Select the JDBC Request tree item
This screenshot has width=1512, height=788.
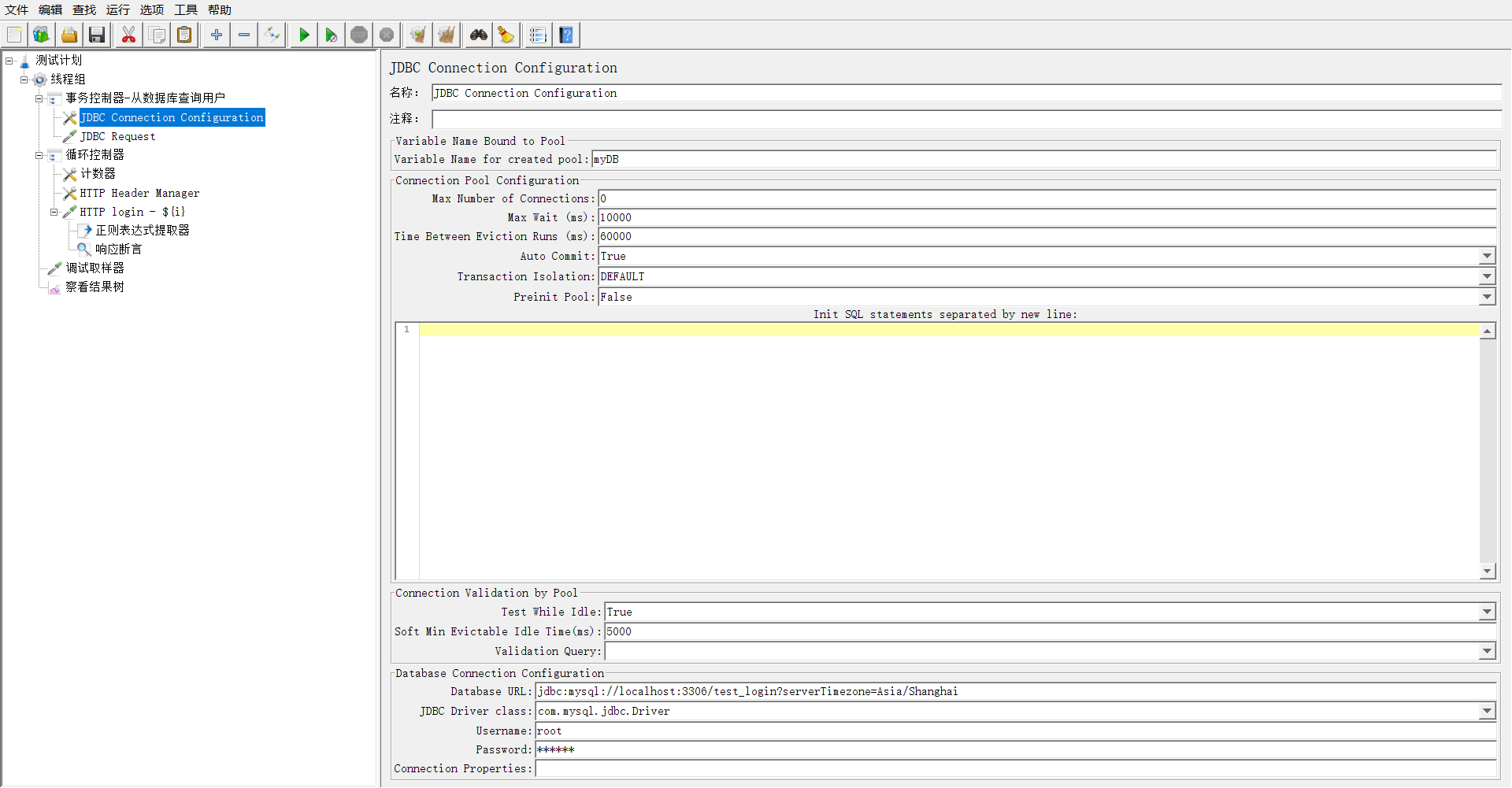[117, 136]
